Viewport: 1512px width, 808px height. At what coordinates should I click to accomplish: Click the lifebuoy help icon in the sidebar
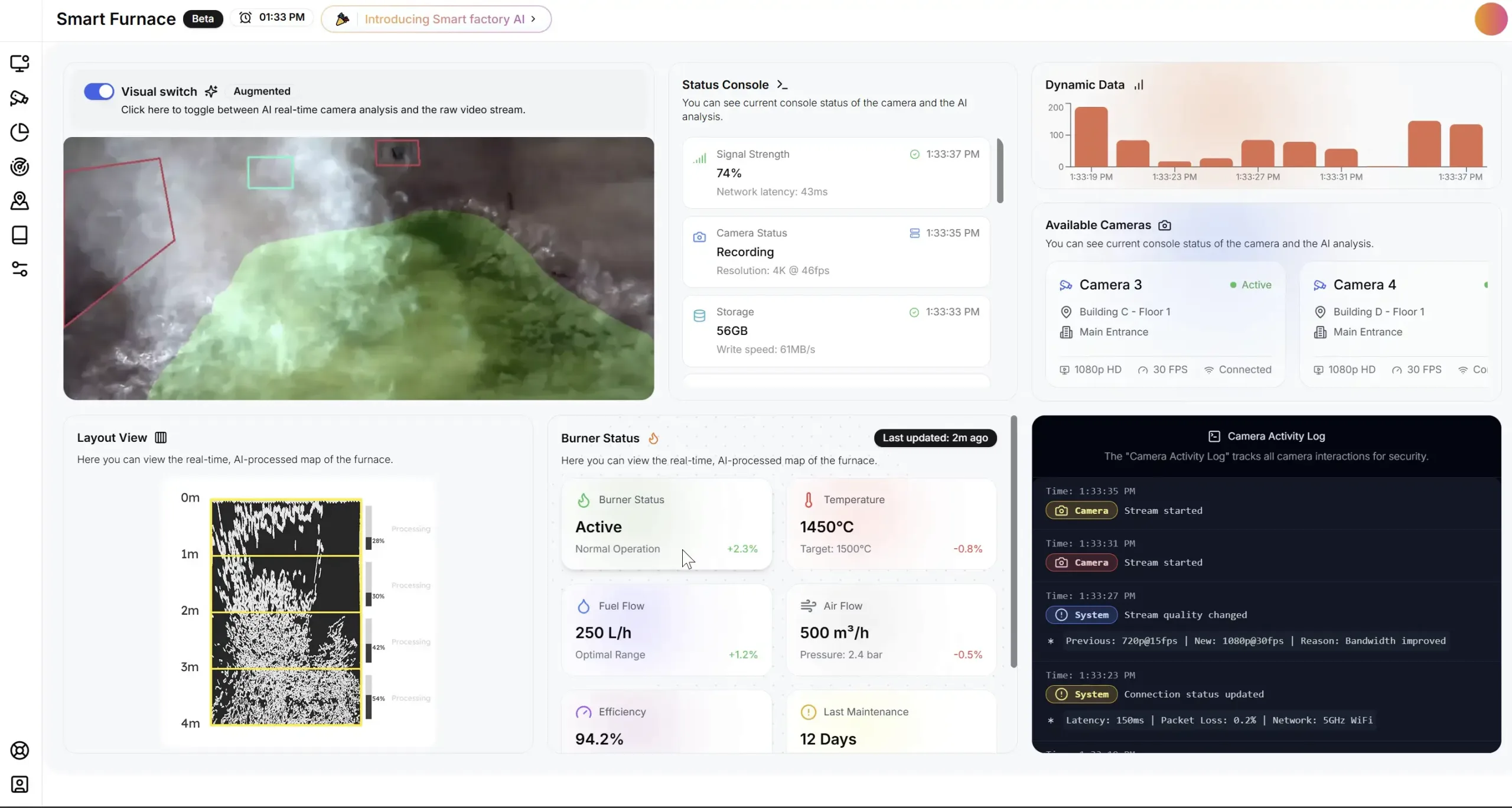tap(19, 751)
